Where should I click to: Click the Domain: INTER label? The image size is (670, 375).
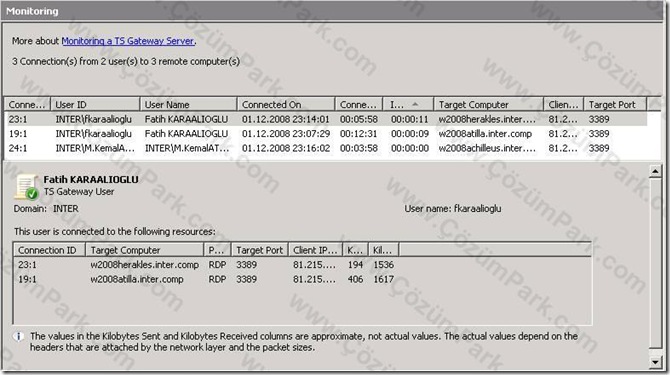coord(46,209)
